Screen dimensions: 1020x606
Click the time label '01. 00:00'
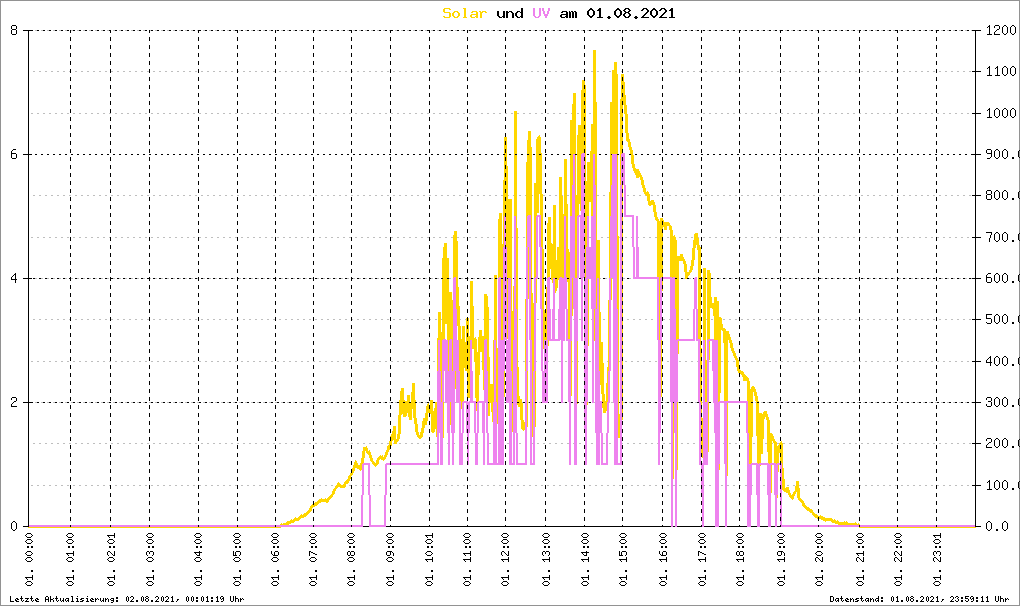click(29, 559)
